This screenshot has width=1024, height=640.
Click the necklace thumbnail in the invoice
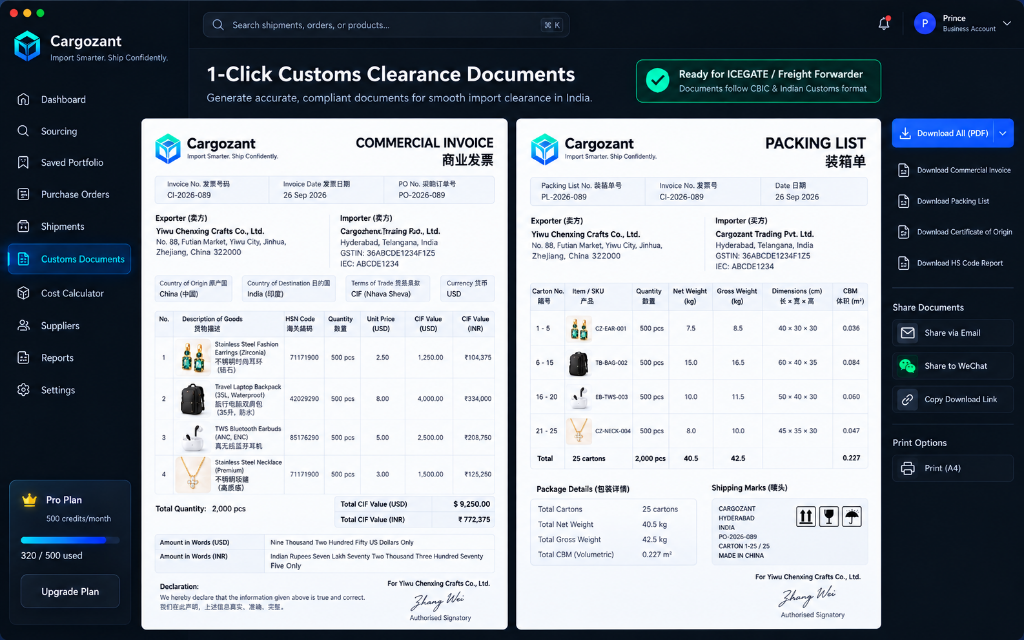click(x=193, y=475)
